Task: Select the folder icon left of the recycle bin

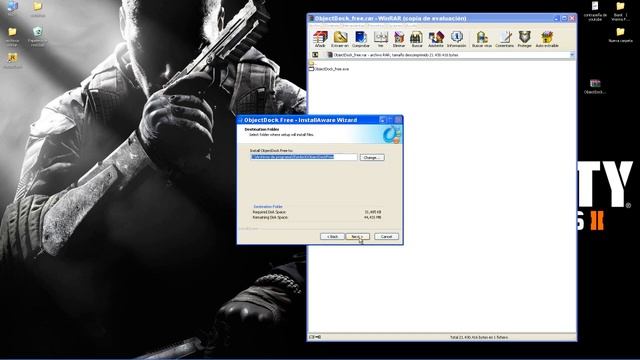Action: [12, 36]
